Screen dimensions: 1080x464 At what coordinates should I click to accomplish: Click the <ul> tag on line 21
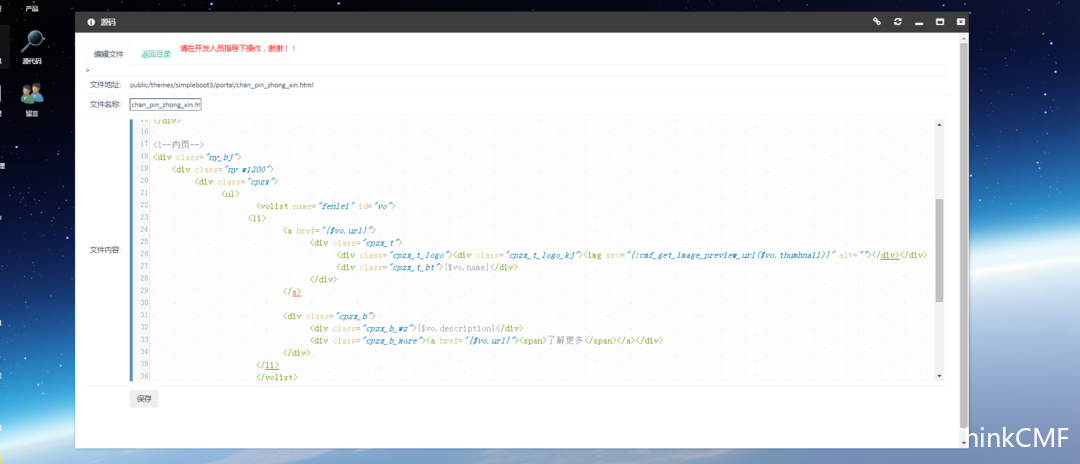click(x=231, y=193)
